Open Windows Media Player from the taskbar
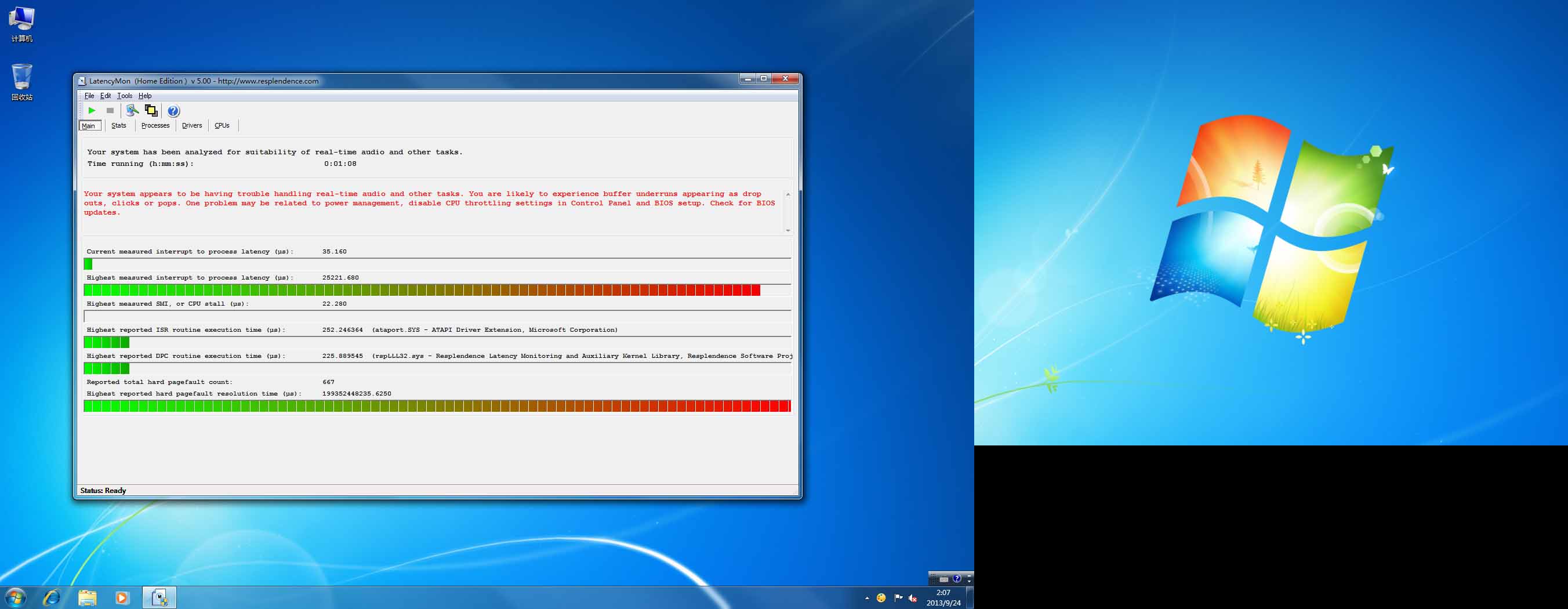This screenshot has width=1568, height=609. tap(122, 597)
